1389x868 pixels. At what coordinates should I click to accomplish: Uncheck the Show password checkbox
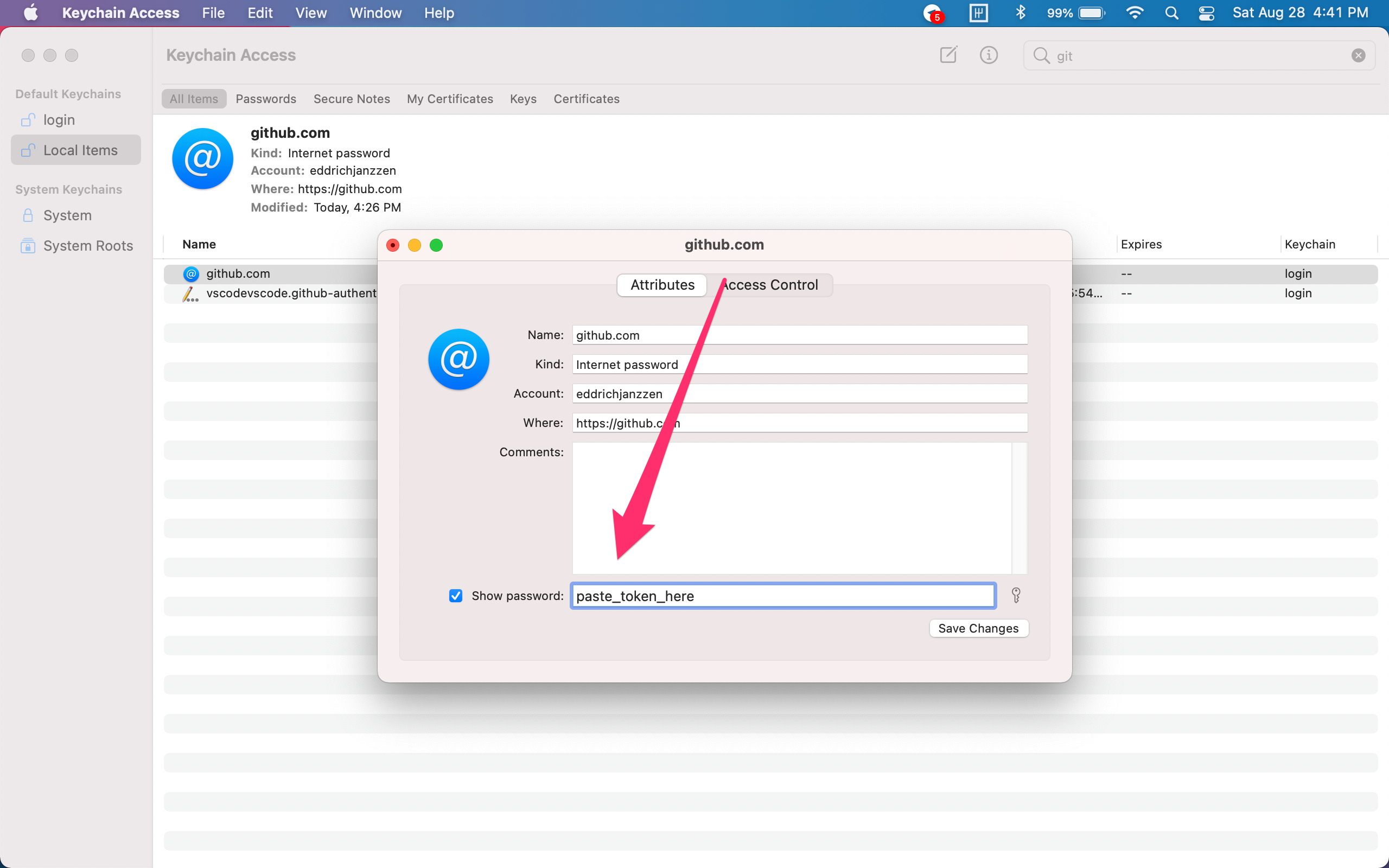(x=456, y=596)
